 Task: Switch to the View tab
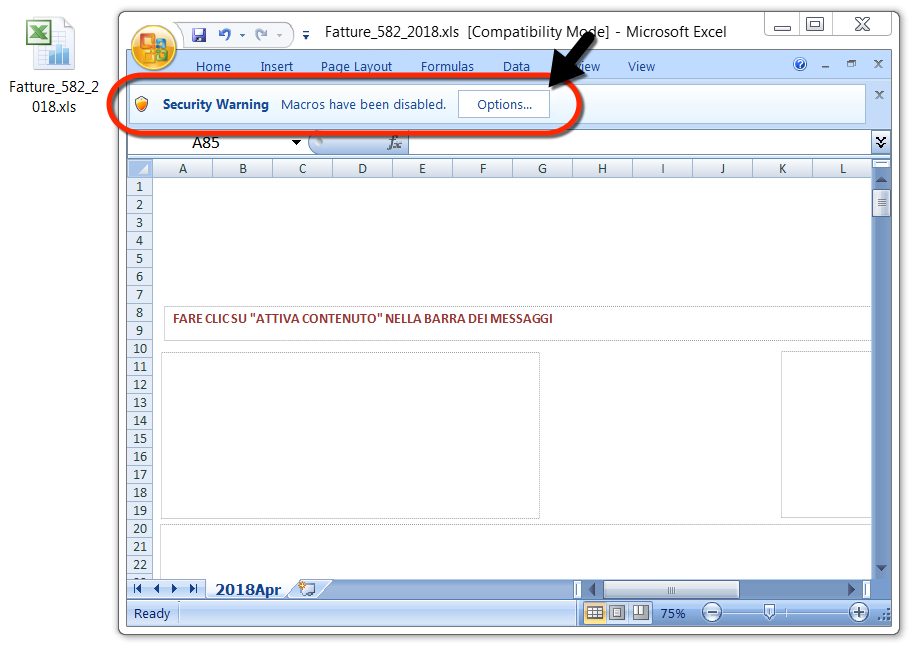(x=641, y=67)
